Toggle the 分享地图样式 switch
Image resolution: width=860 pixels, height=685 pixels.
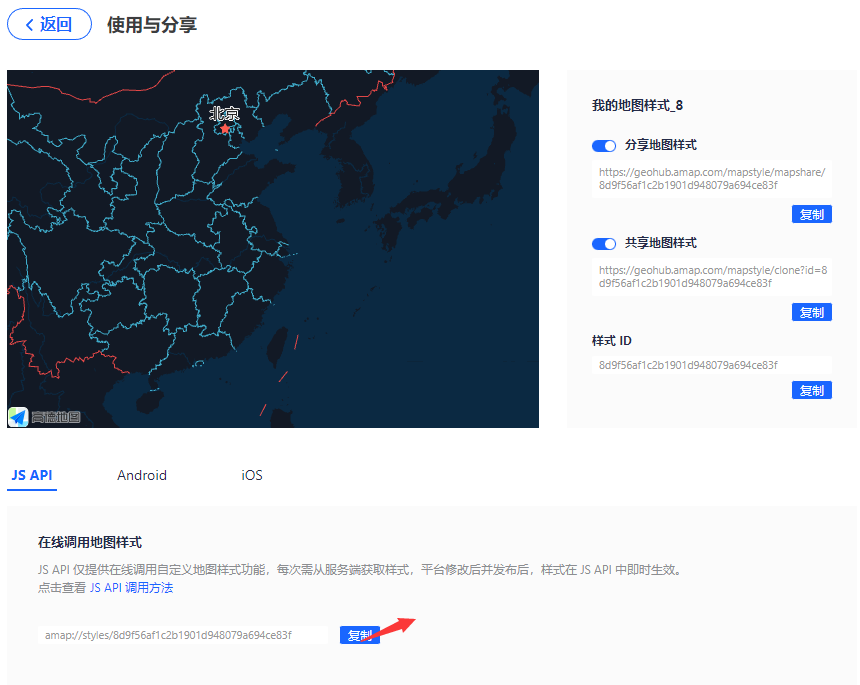604,146
